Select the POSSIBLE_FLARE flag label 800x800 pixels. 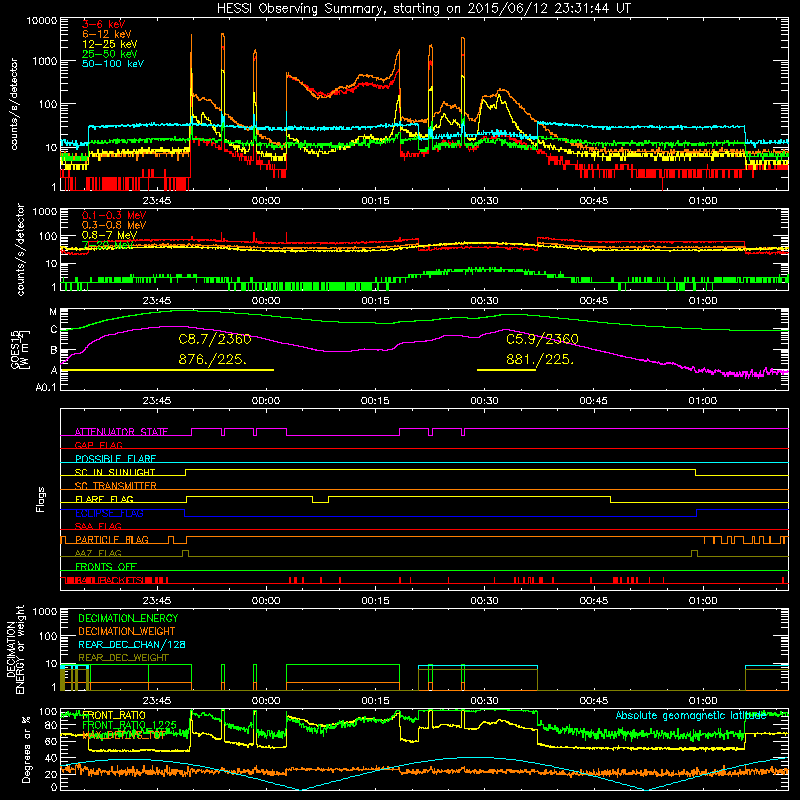(115, 459)
